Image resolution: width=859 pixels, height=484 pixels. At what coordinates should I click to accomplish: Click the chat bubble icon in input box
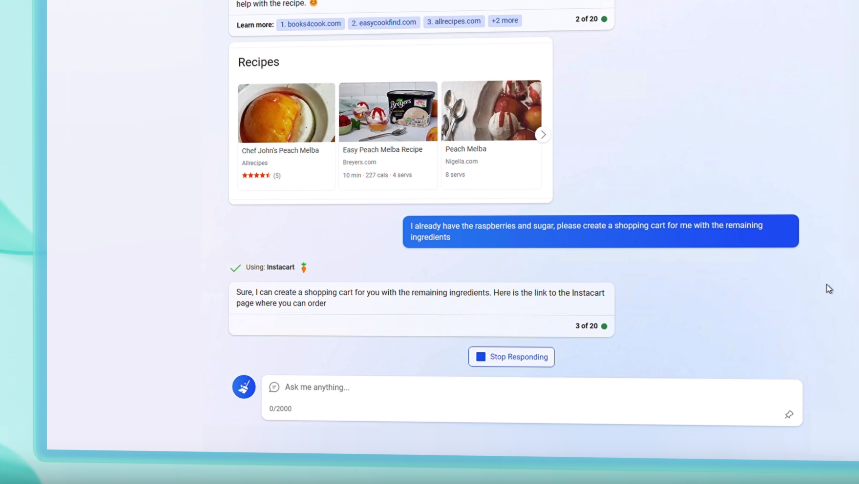tap(274, 387)
